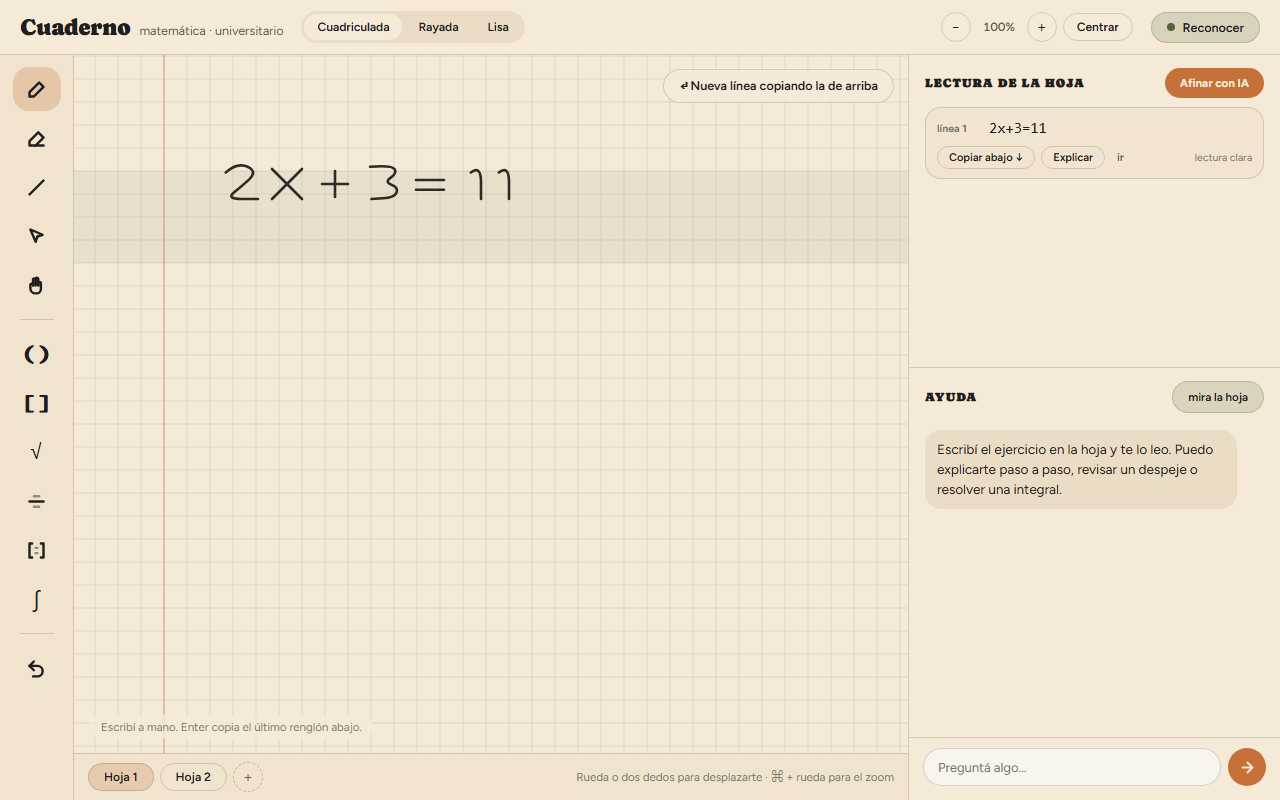1280x800 pixels.
Task: Click the 100% zoom level value
Action: point(999,27)
